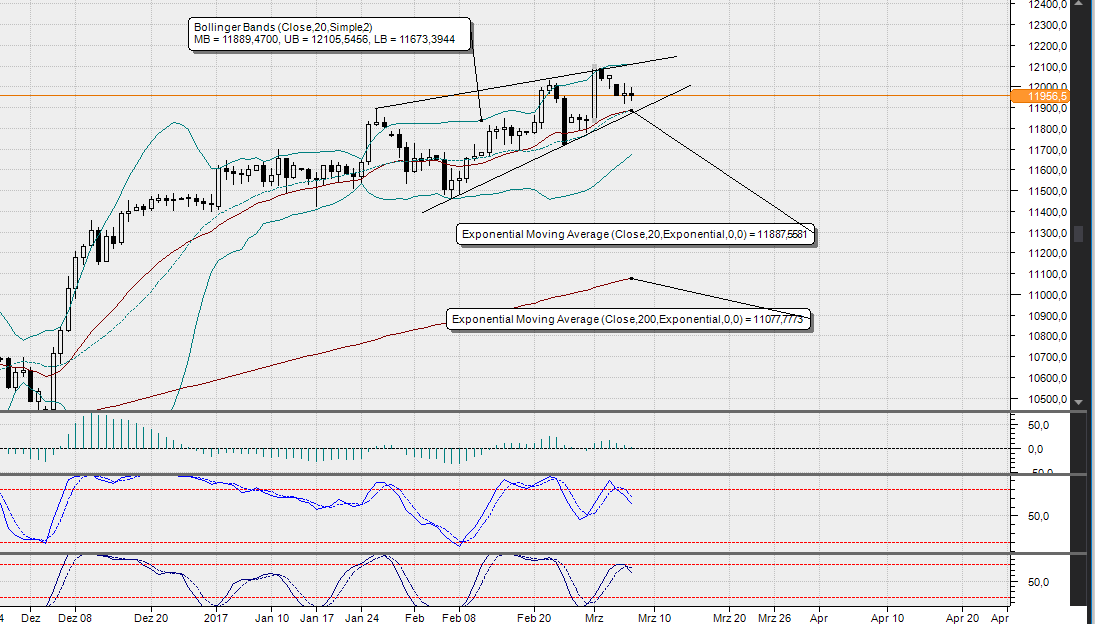Click the Mrz 26 date label
Screen dimensions: 1095x624
click(x=774, y=618)
